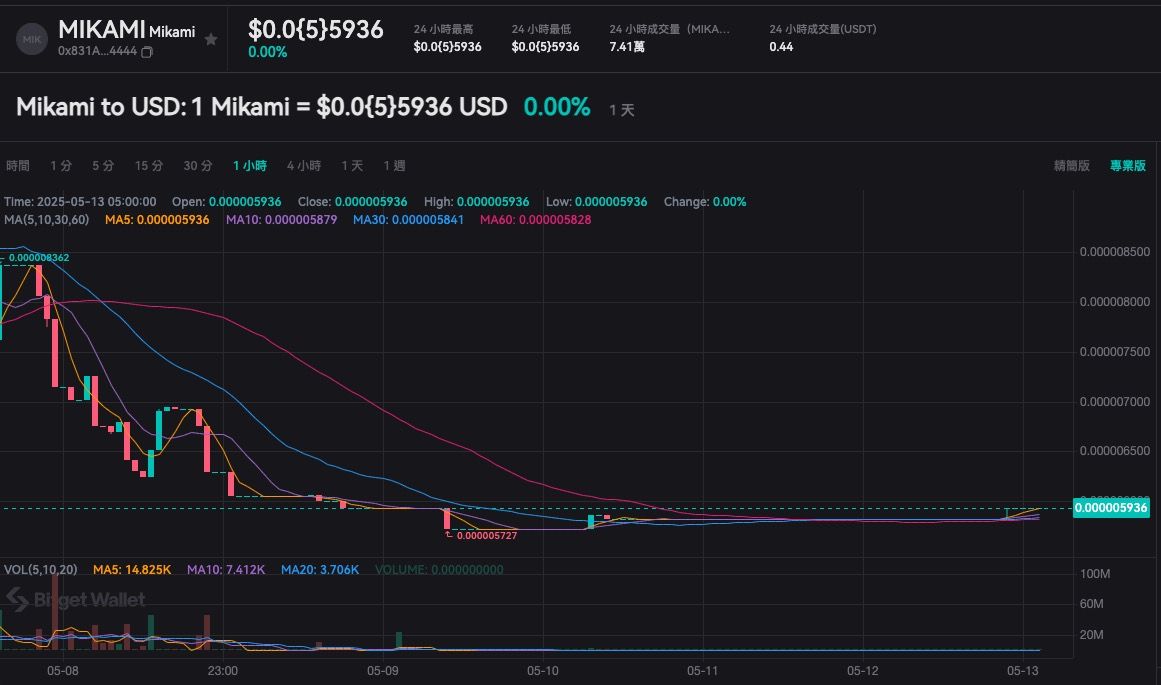
Task: Switch chart to 5 分 interval
Action: pos(103,166)
